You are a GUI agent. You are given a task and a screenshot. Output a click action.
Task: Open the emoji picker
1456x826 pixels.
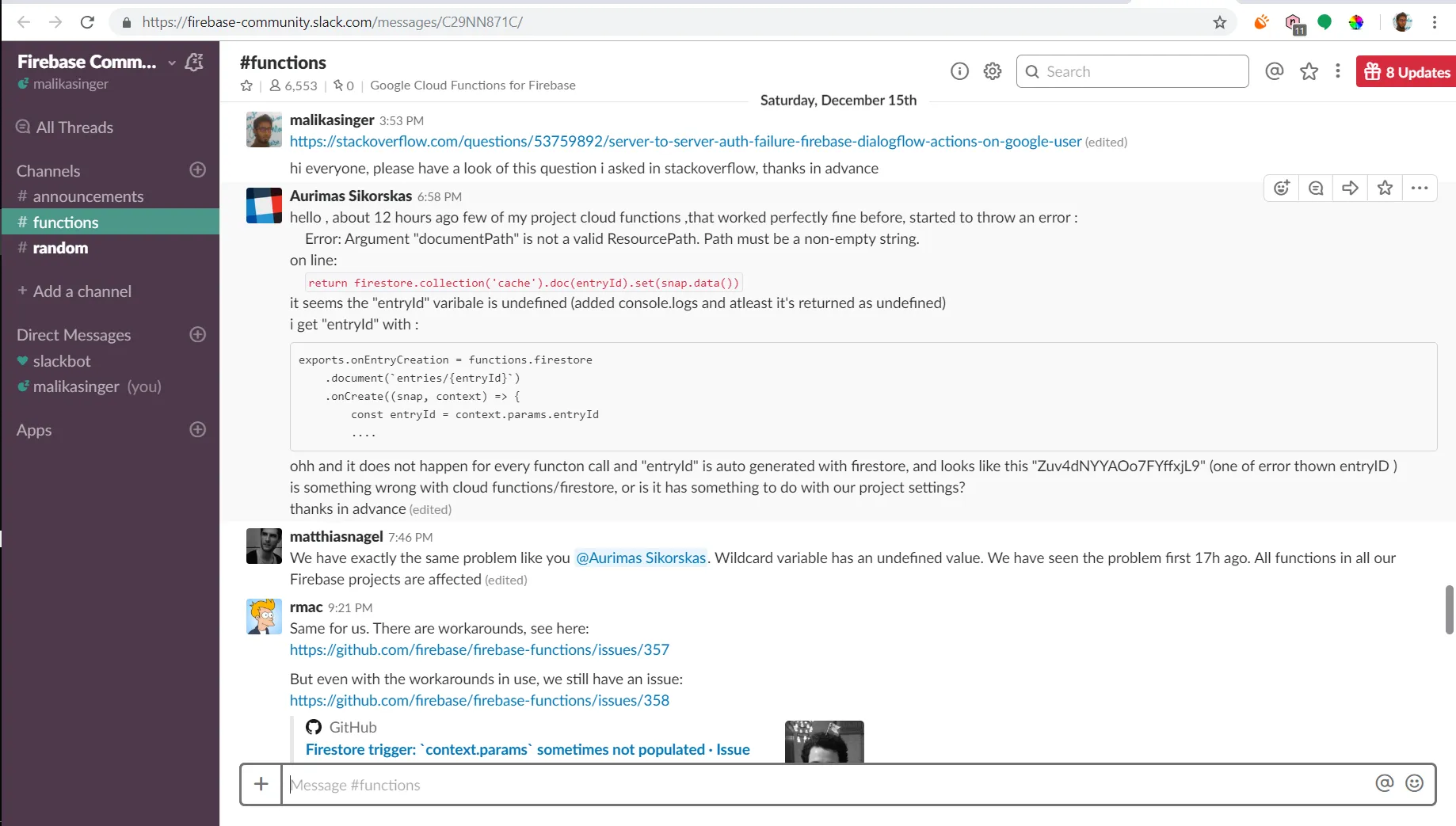1415,783
